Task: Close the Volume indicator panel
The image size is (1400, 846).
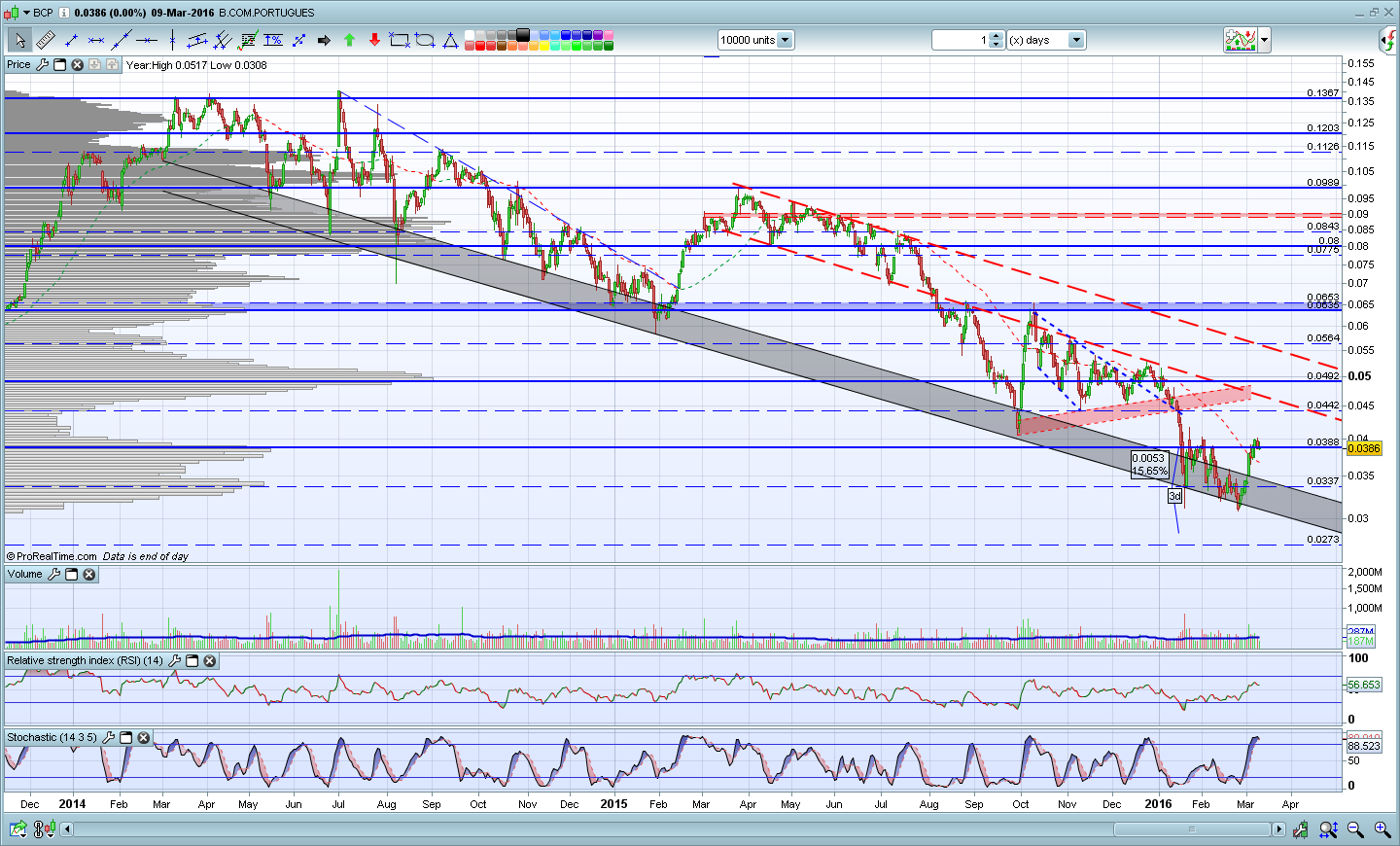Action: [89, 575]
